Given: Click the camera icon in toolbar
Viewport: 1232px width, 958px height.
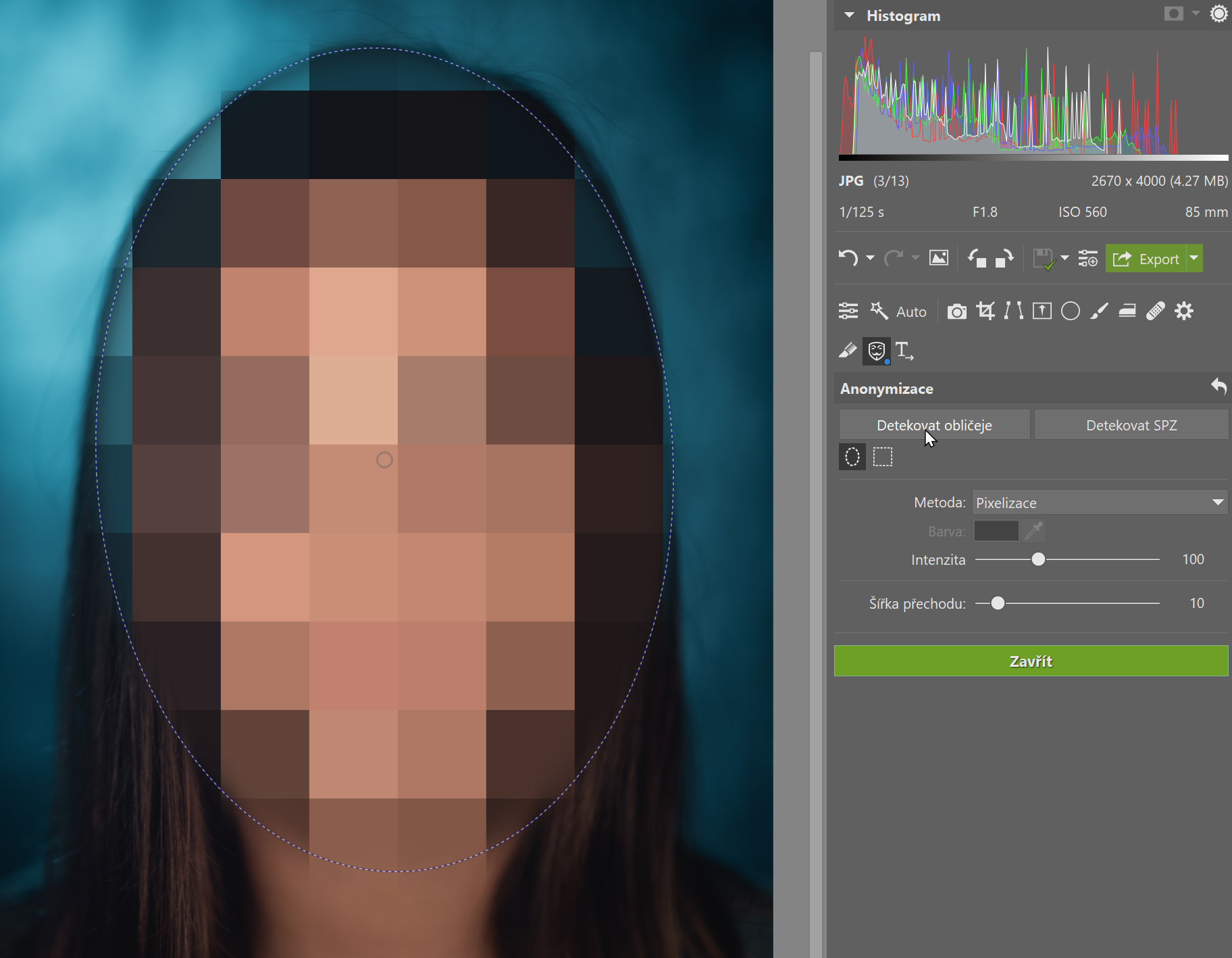Looking at the screenshot, I should pyautogui.click(x=956, y=311).
